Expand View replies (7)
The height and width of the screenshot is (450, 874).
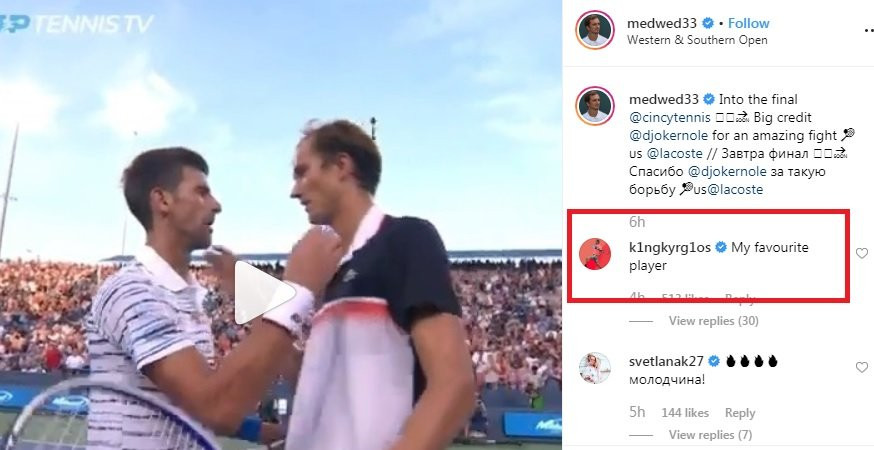tap(710, 434)
